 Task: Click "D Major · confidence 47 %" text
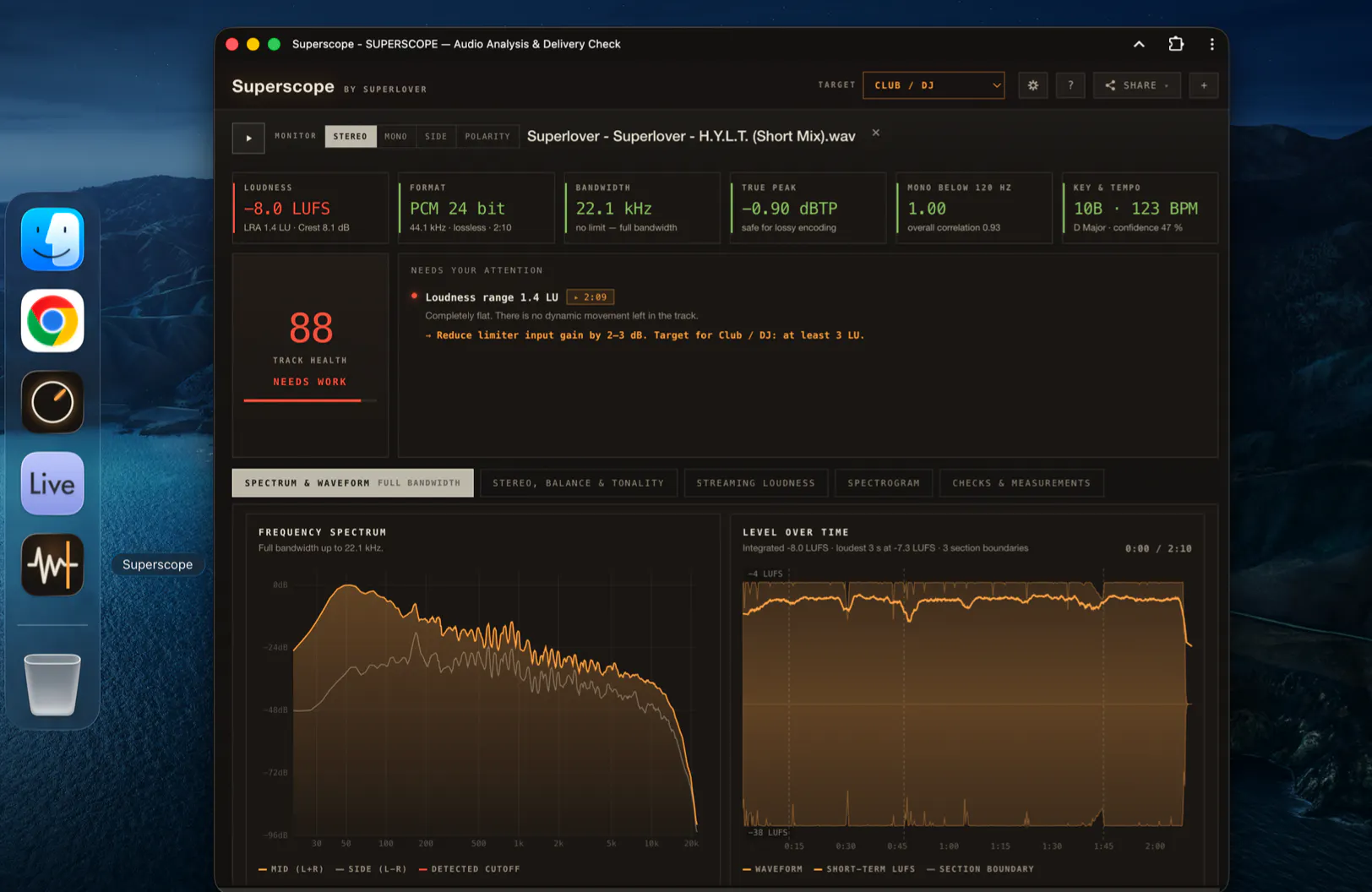1128,228
